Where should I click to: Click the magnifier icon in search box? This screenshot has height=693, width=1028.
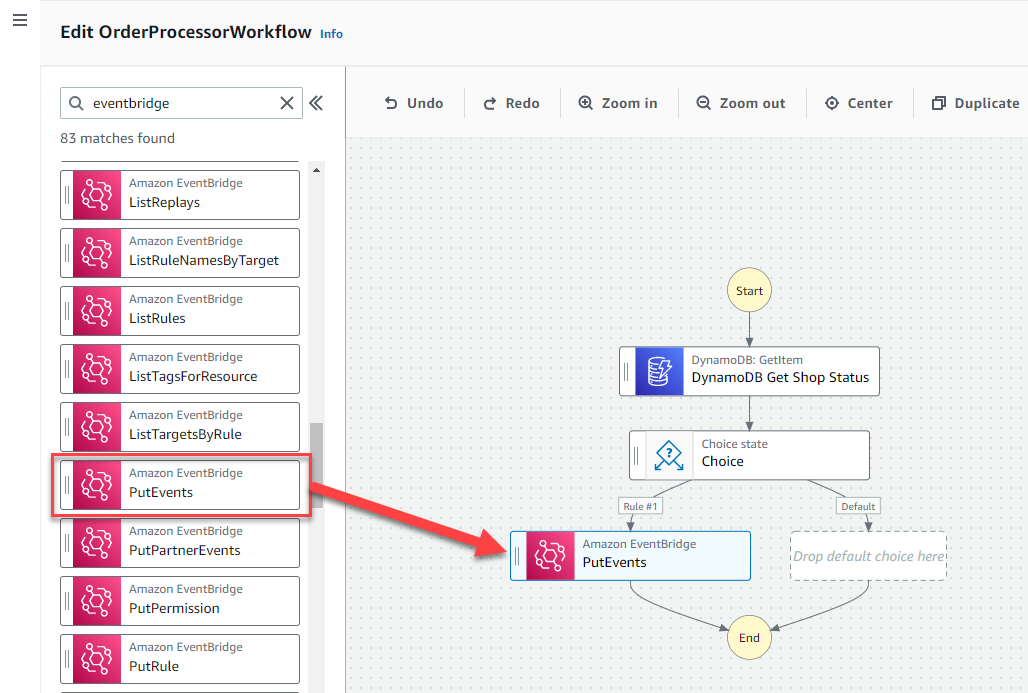76,103
